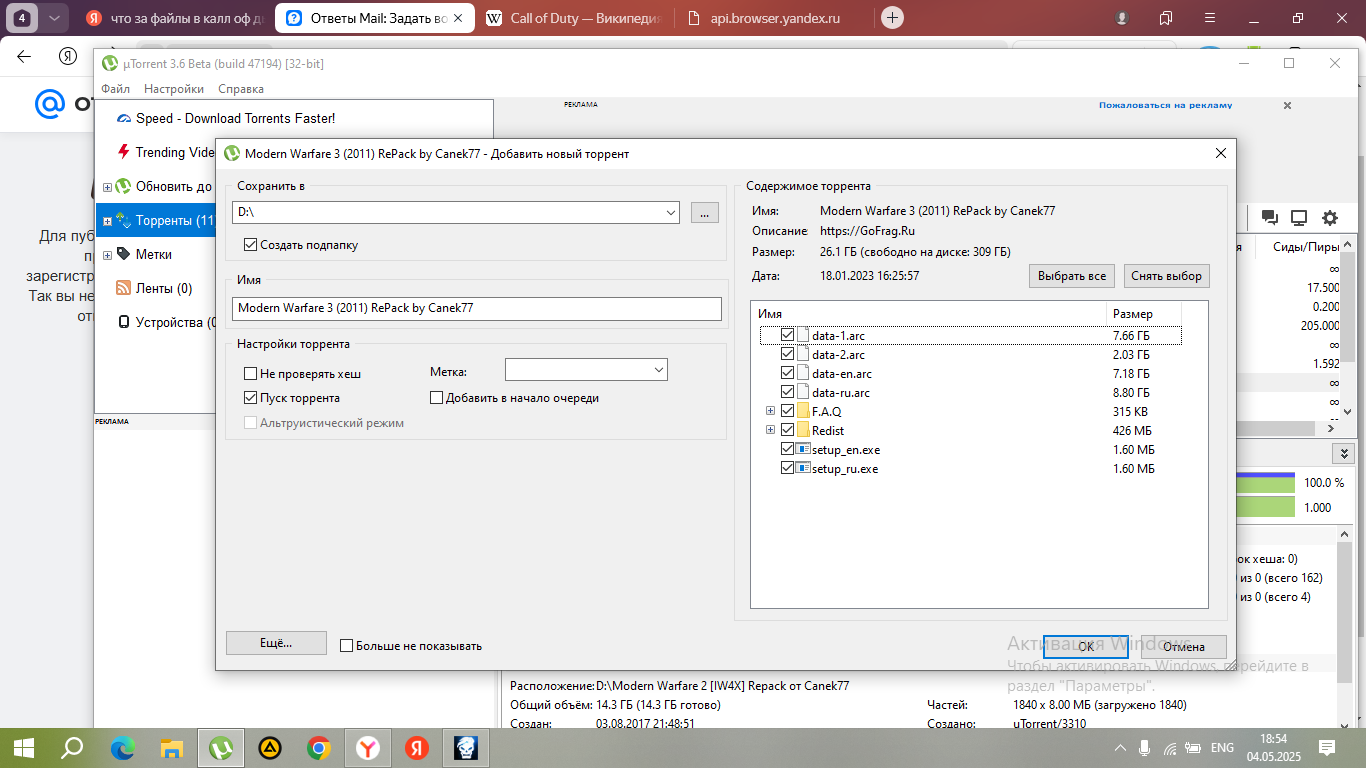
Task: Uncheck the data-en.arc file checkbox
Action: click(x=787, y=373)
